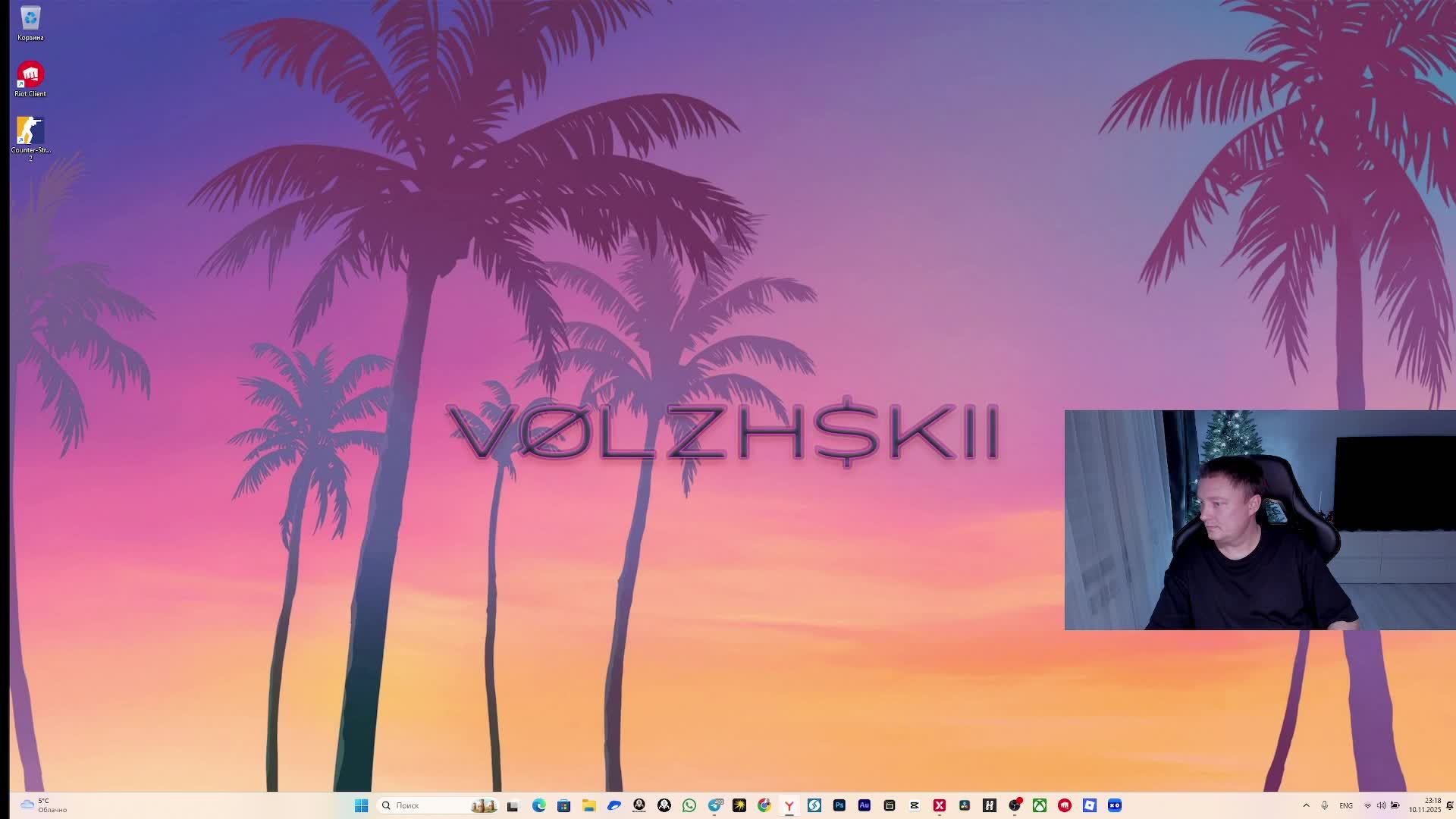Viewport: 1456px width, 819px height.
Task: Open the Xbox app from the taskbar
Action: (1039, 805)
